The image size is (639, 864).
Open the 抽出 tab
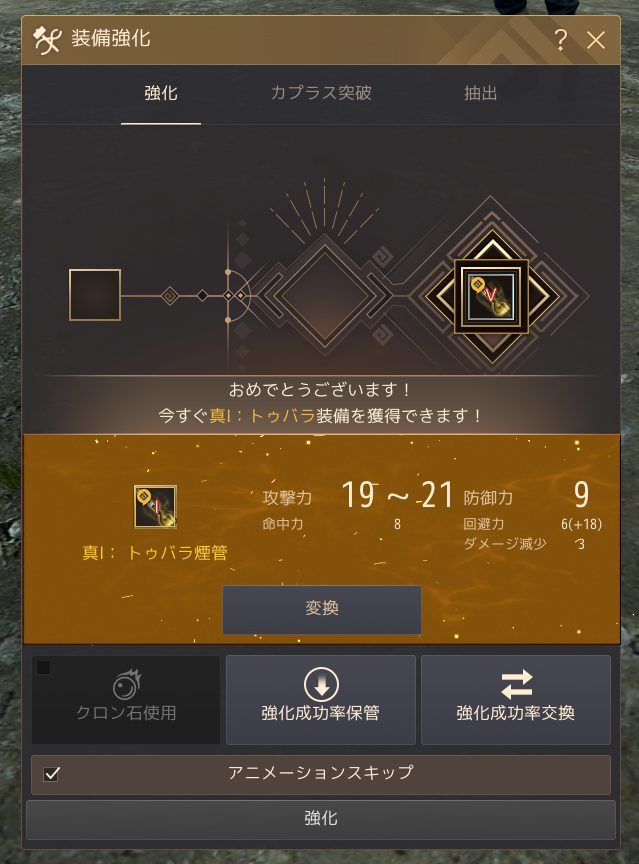(x=480, y=93)
